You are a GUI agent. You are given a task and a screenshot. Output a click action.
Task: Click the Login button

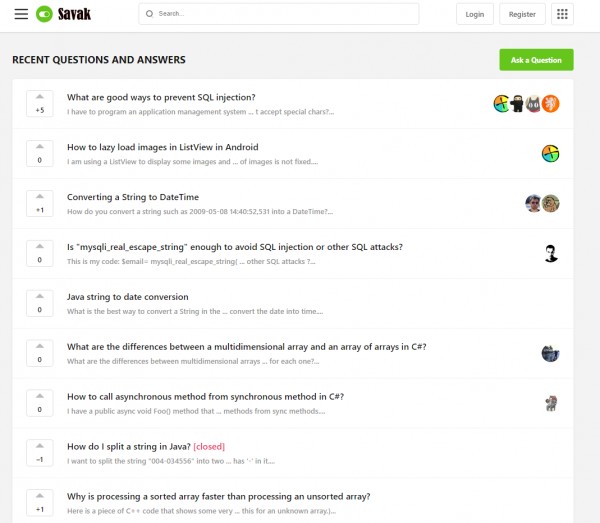474,14
